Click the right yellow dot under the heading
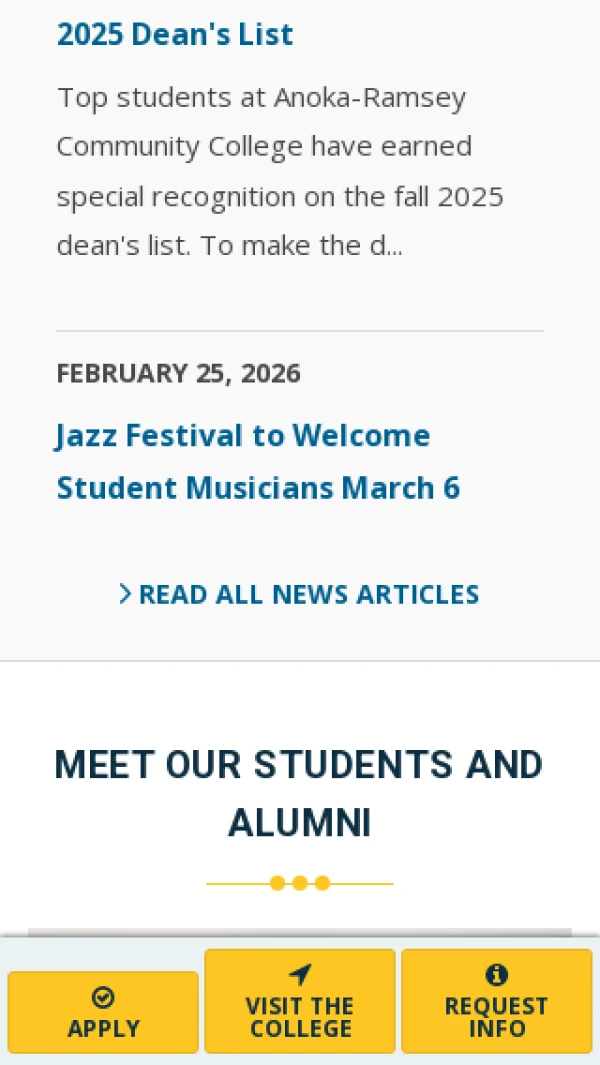Image resolution: width=600 pixels, height=1065 pixels. coord(322,883)
